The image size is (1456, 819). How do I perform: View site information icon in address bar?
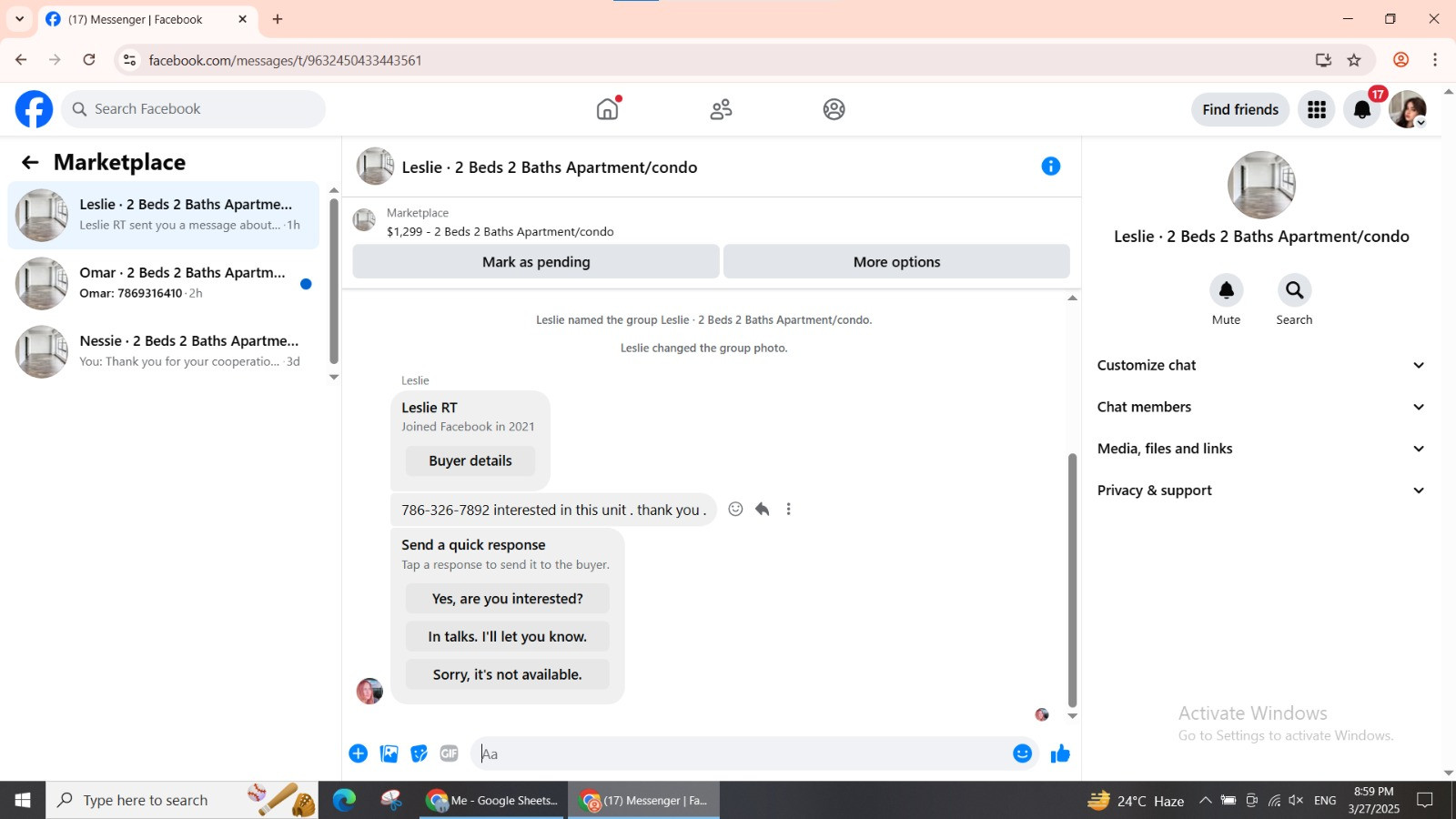click(x=129, y=60)
